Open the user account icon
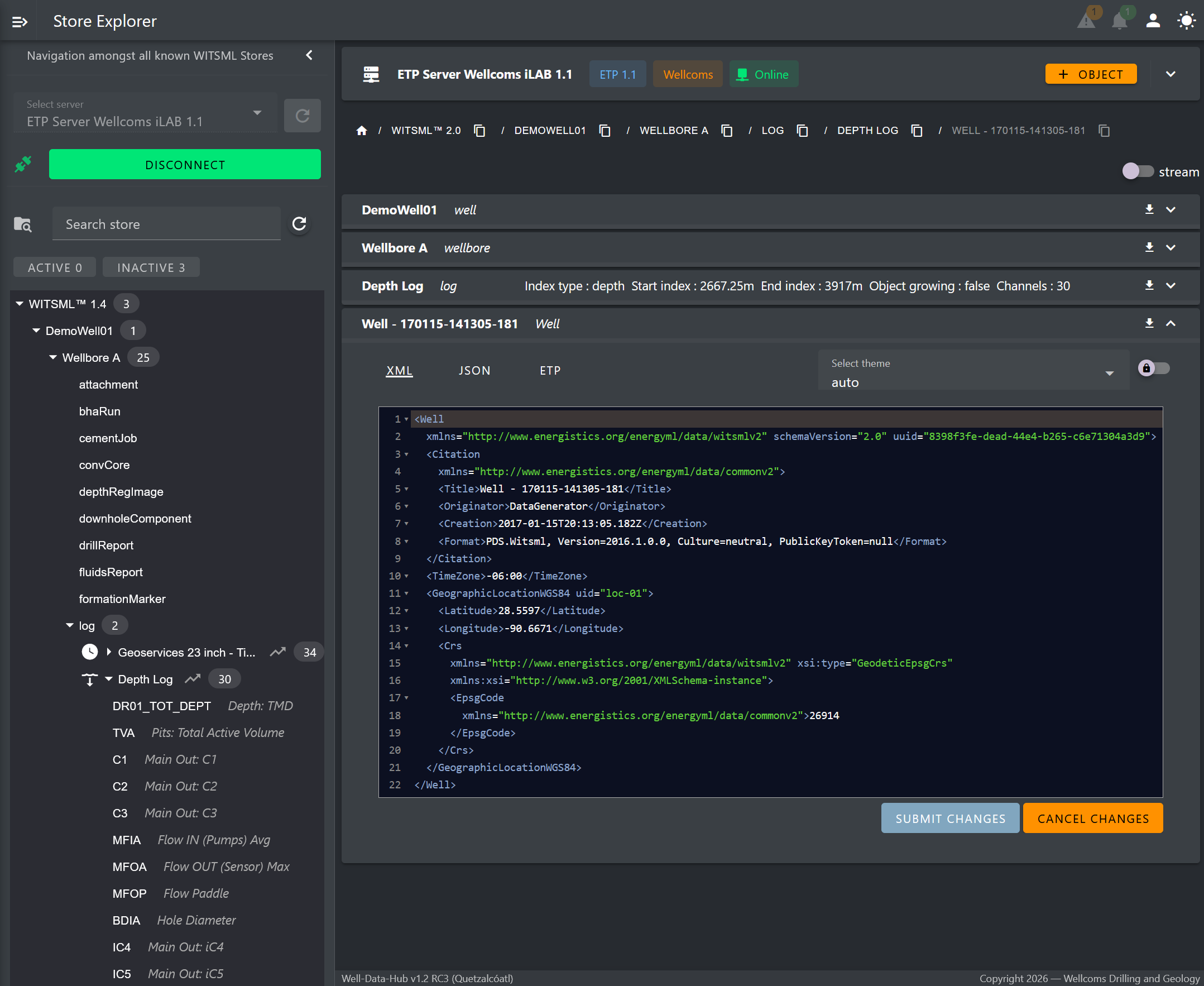 1153,21
